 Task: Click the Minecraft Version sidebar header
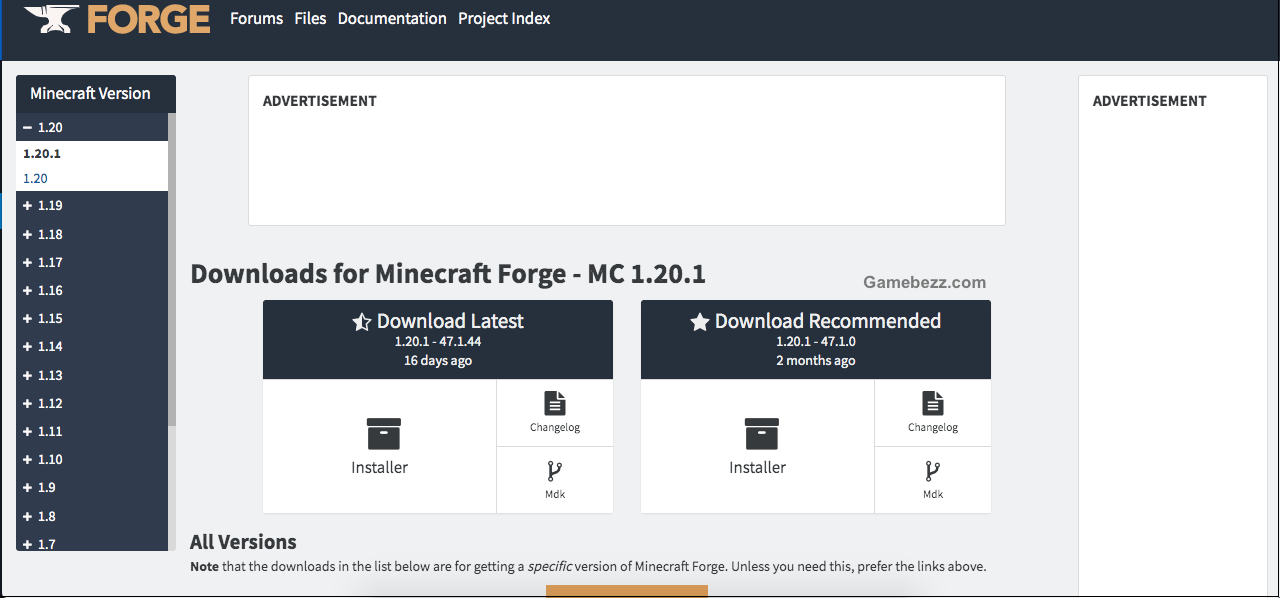click(x=96, y=94)
